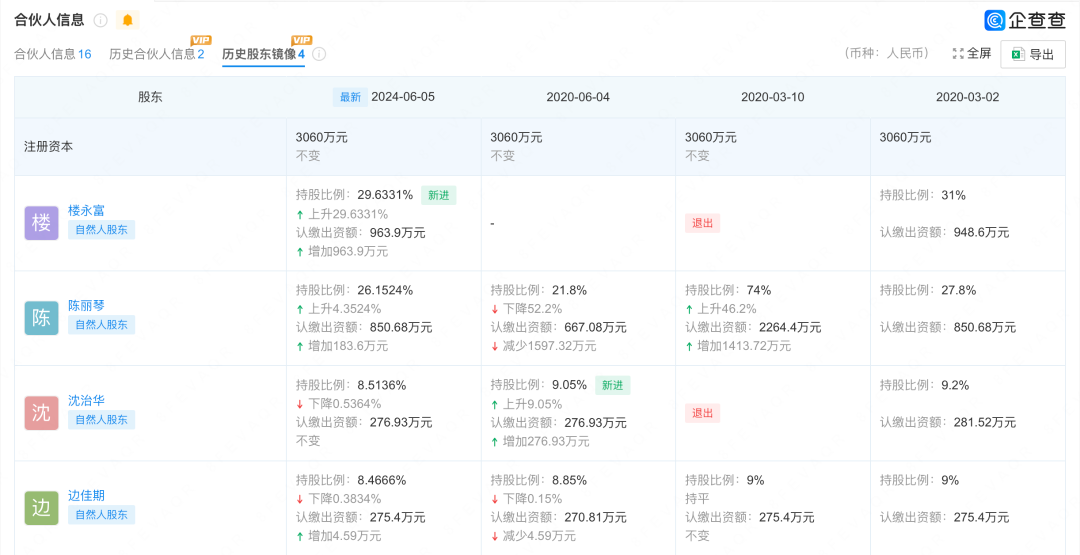
Task: Open shareholder link 楼永富
Action: 86,211
